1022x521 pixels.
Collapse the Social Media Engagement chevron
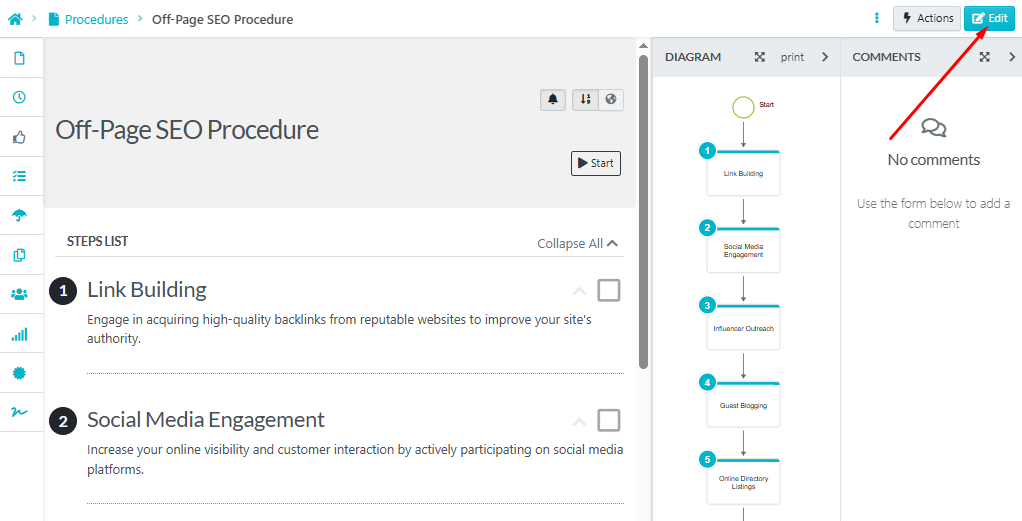[579, 422]
